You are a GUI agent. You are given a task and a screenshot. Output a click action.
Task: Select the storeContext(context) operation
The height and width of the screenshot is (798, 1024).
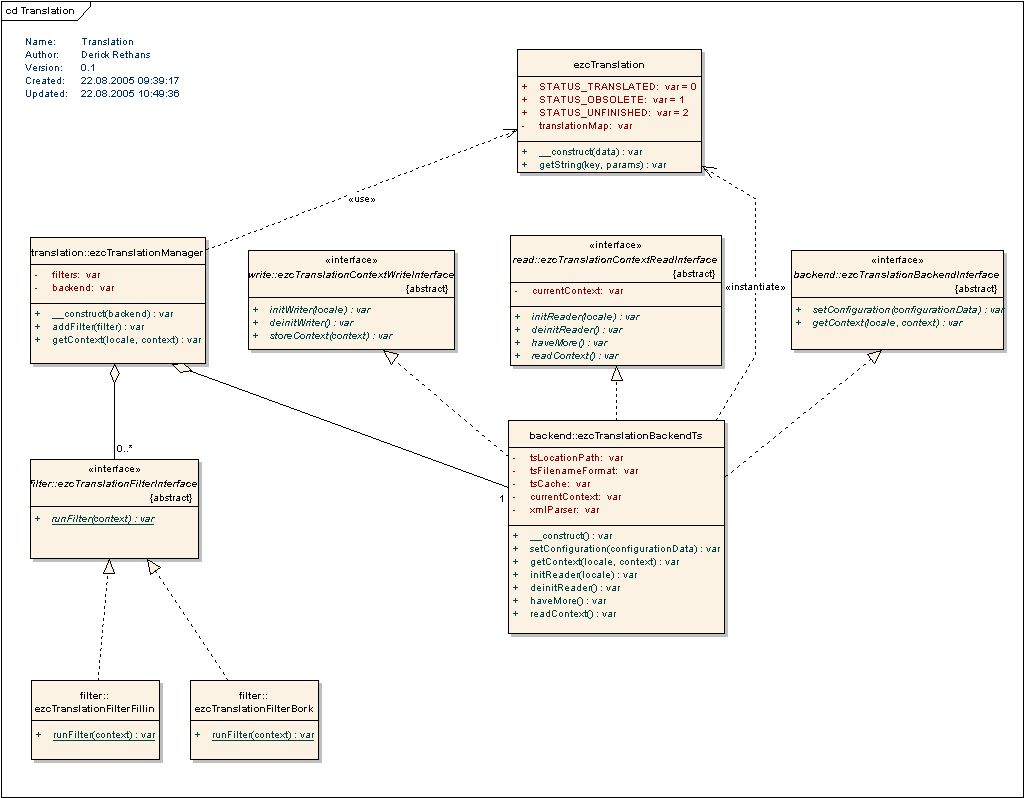[x=322, y=336]
